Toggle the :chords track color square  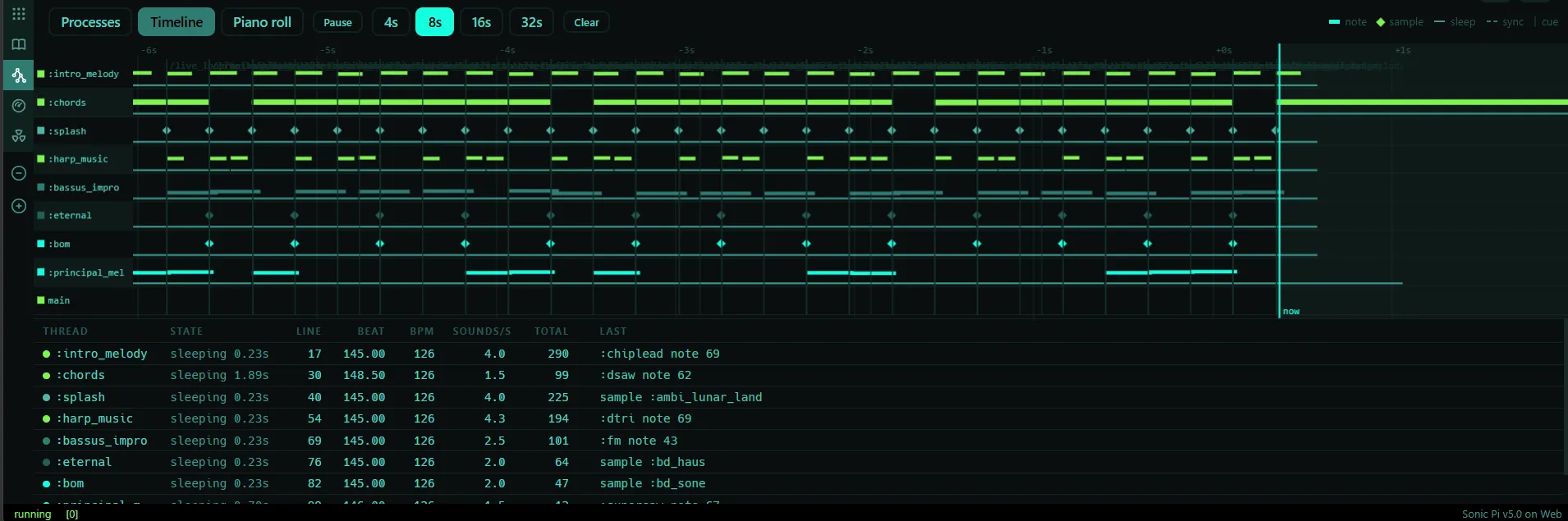40,103
